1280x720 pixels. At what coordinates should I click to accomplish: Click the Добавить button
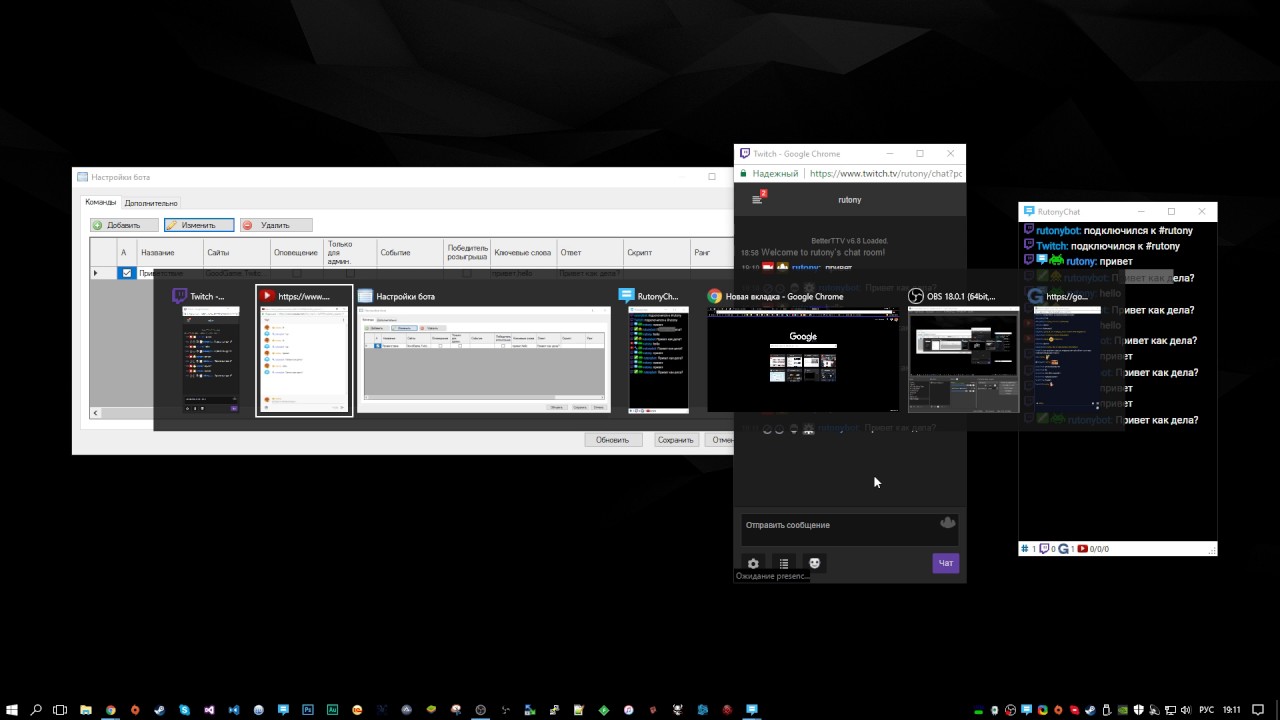click(x=124, y=225)
